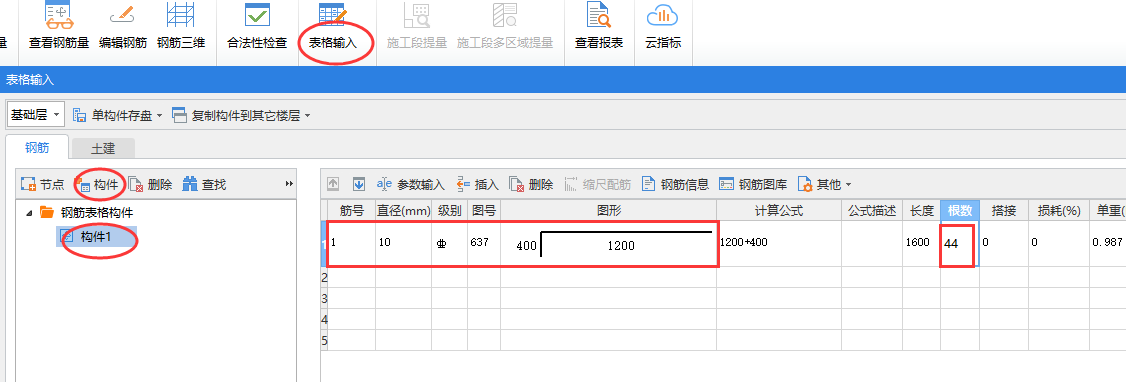Open 复制构件到其它楼层 dropdown
The image size is (1126, 382).
241,115
